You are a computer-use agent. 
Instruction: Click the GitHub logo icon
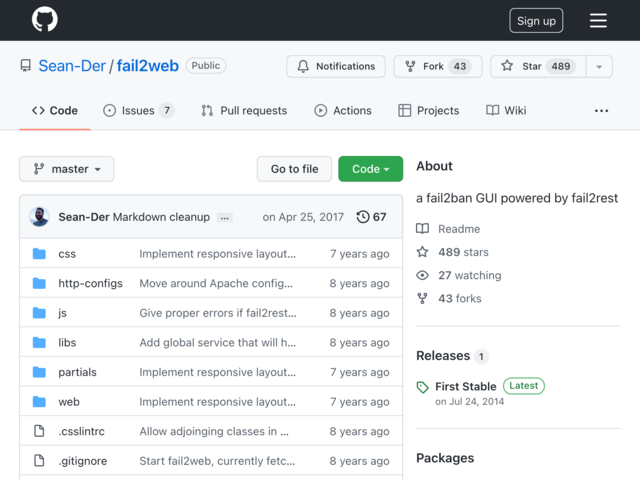click(44, 20)
